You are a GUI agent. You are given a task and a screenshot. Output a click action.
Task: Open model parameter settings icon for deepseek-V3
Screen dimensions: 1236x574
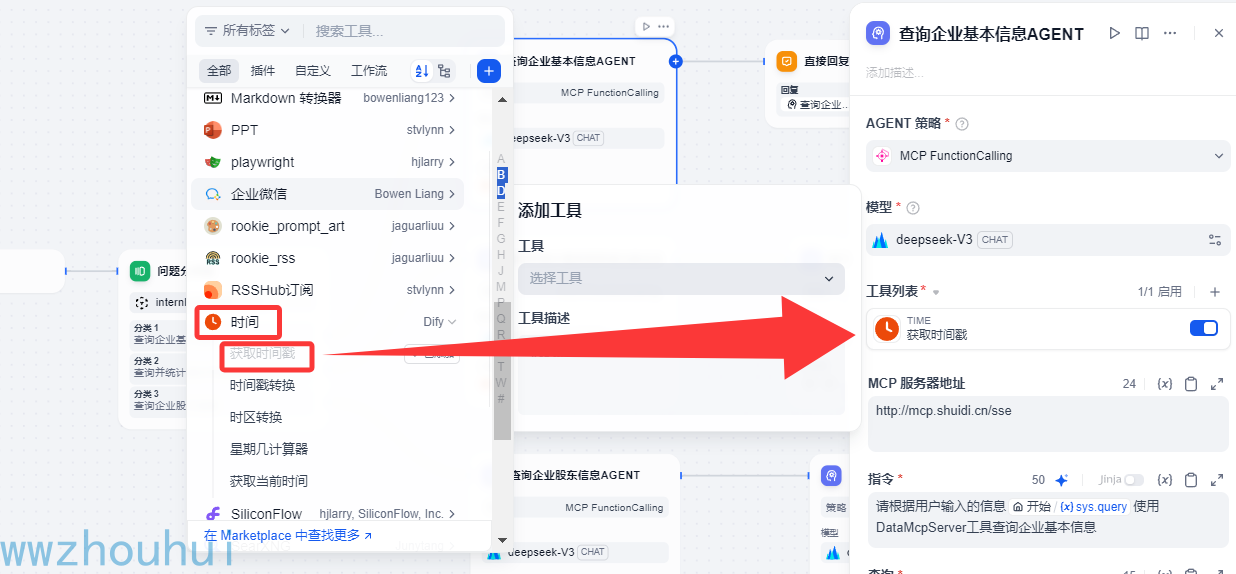coord(1214,240)
